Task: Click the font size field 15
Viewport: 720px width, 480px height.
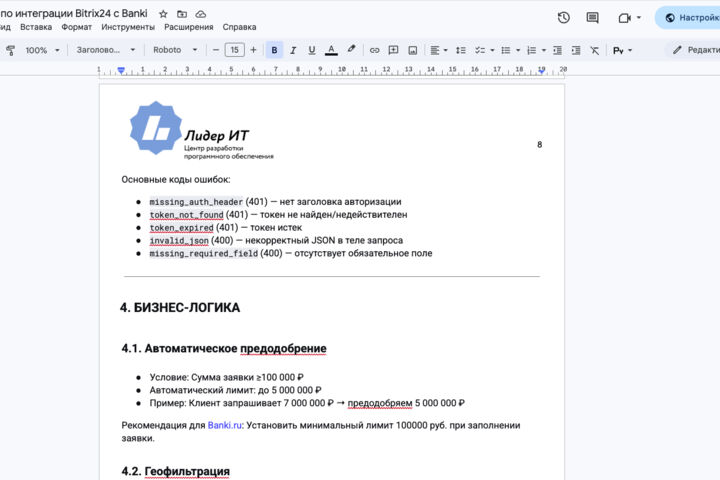Action: tap(234, 50)
